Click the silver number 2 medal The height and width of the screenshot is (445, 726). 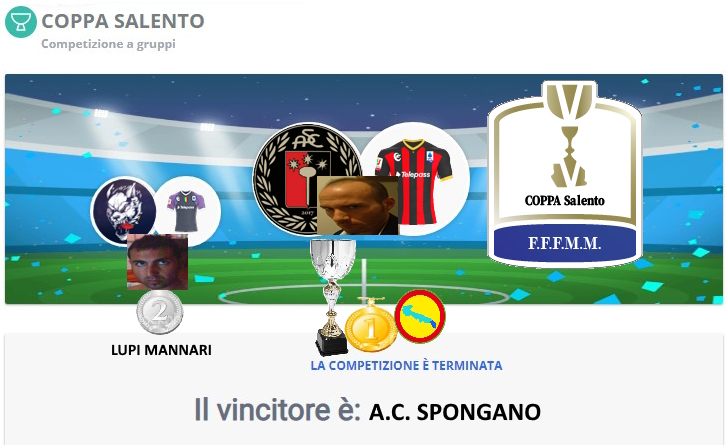coord(160,312)
